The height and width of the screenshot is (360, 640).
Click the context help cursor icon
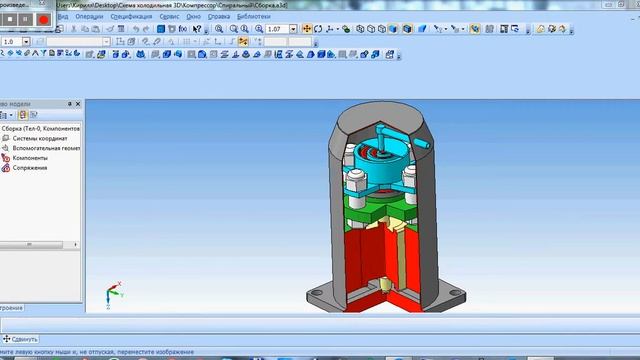197,29
